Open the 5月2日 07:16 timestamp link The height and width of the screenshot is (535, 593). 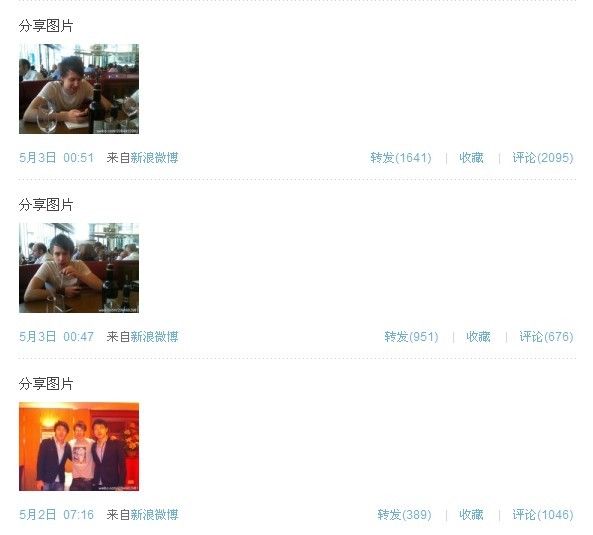[x=56, y=515]
